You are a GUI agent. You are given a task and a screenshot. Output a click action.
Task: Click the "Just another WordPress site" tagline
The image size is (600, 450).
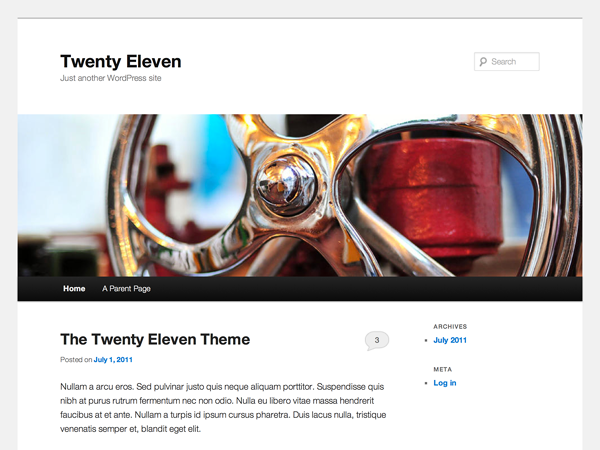click(110, 78)
